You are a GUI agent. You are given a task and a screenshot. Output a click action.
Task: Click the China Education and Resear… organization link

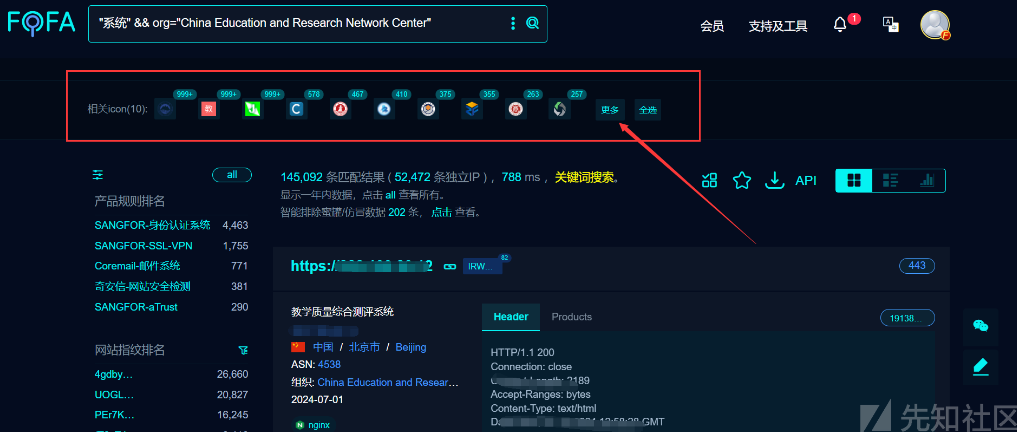[x=388, y=382]
